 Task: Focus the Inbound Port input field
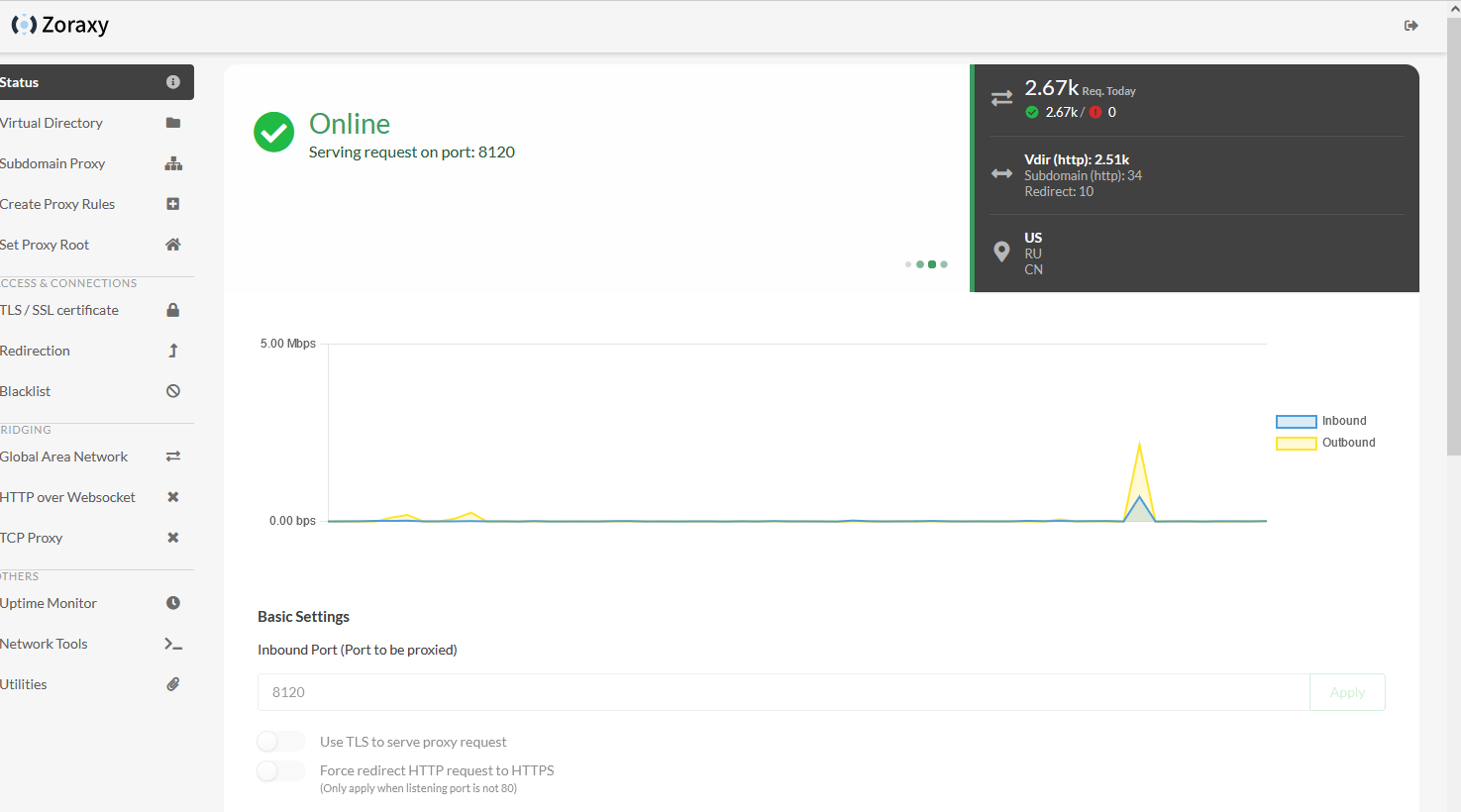pyautogui.click(x=783, y=692)
